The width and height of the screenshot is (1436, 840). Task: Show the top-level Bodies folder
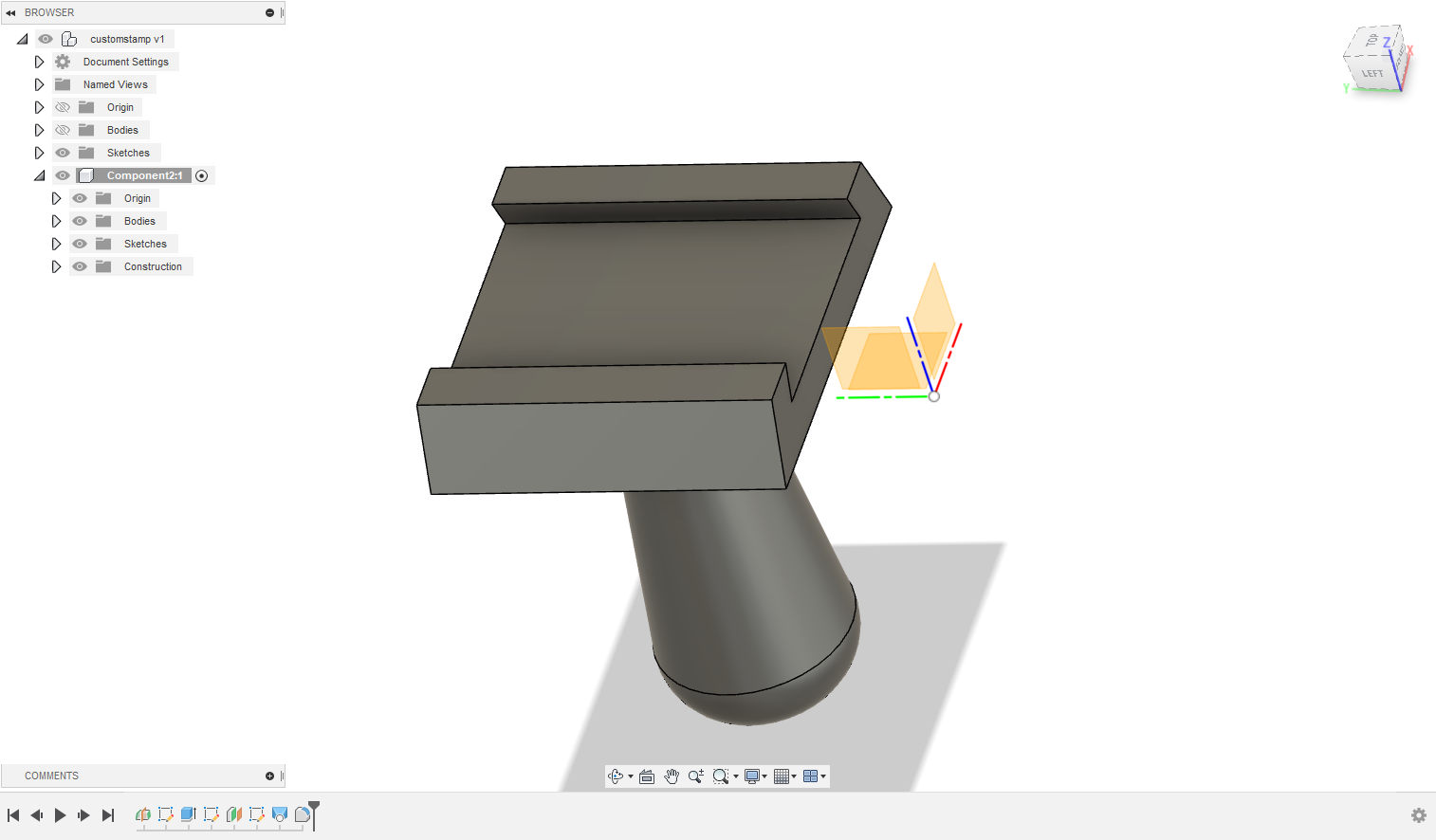(63, 130)
